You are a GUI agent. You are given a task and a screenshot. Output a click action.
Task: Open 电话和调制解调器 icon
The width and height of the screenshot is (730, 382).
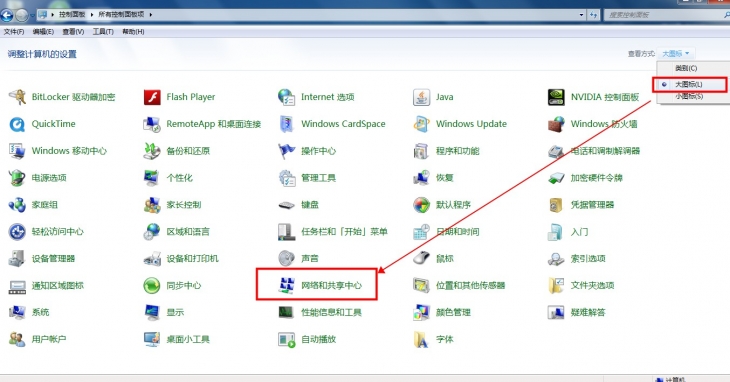pos(556,151)
